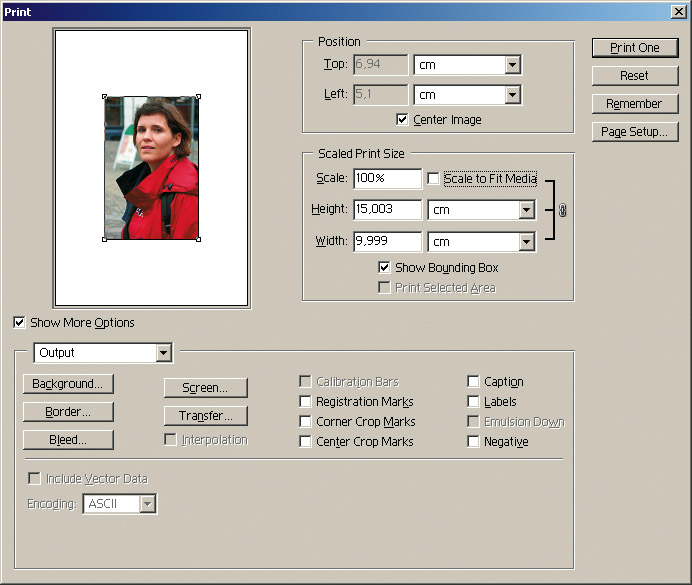Open the Width units dropdown

[527, 242]
